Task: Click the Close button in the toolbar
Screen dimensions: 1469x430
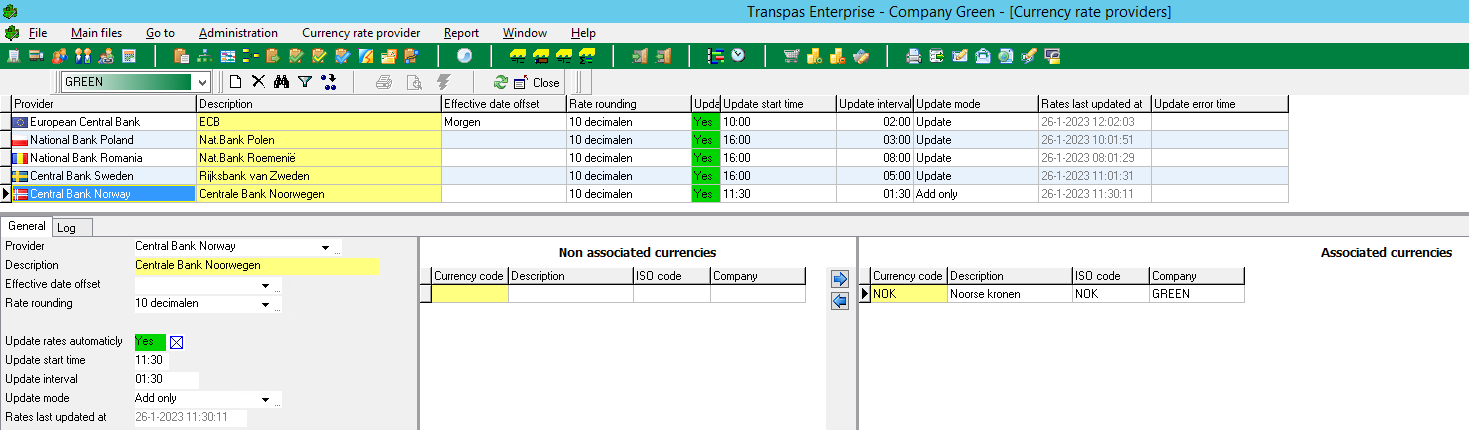Action: coord(536,82)
